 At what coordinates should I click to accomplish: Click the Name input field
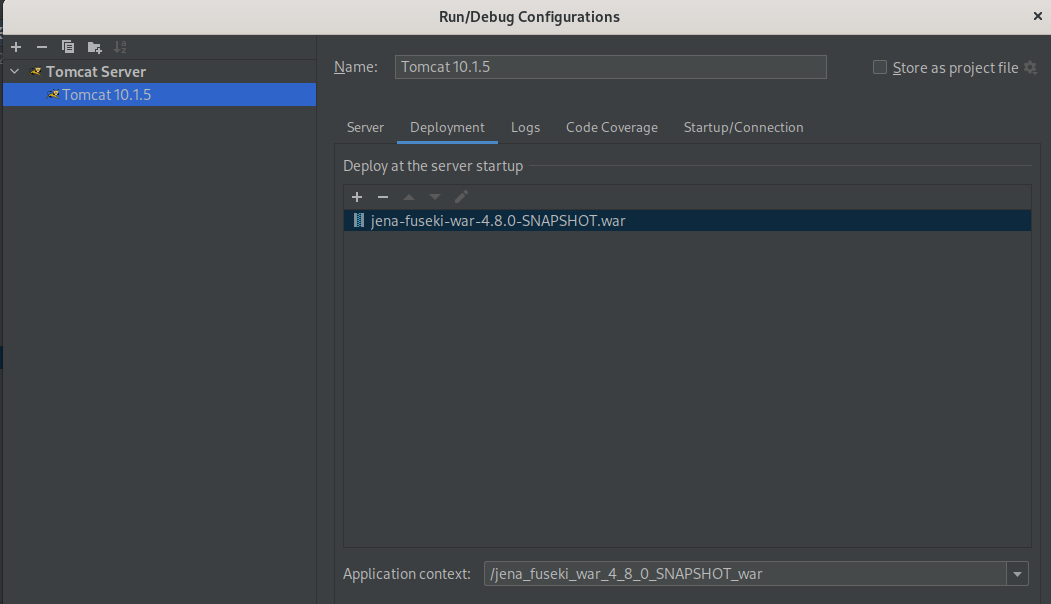[x=610, y=67]
